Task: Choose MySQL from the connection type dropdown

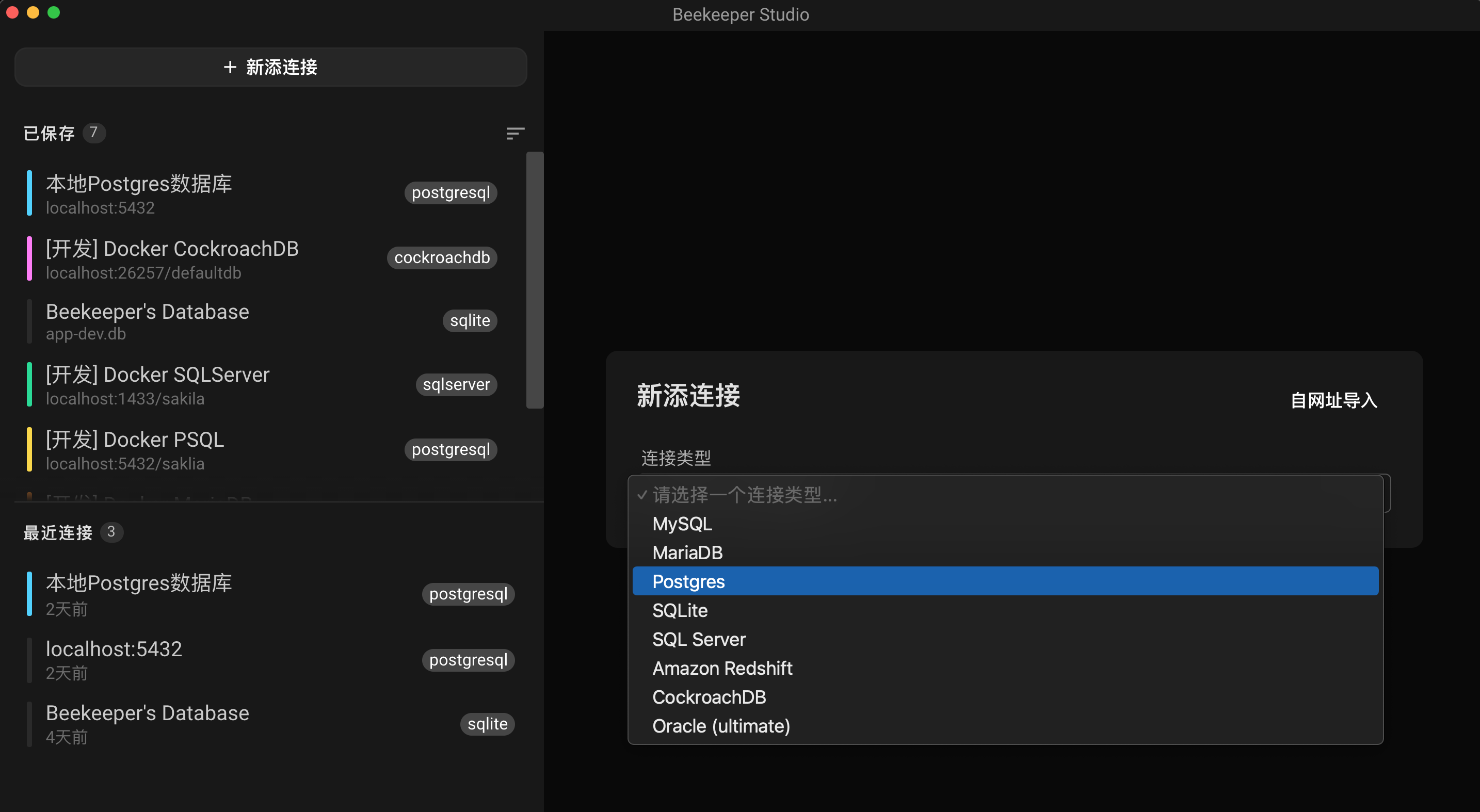Action: click(x=682, y=524)
